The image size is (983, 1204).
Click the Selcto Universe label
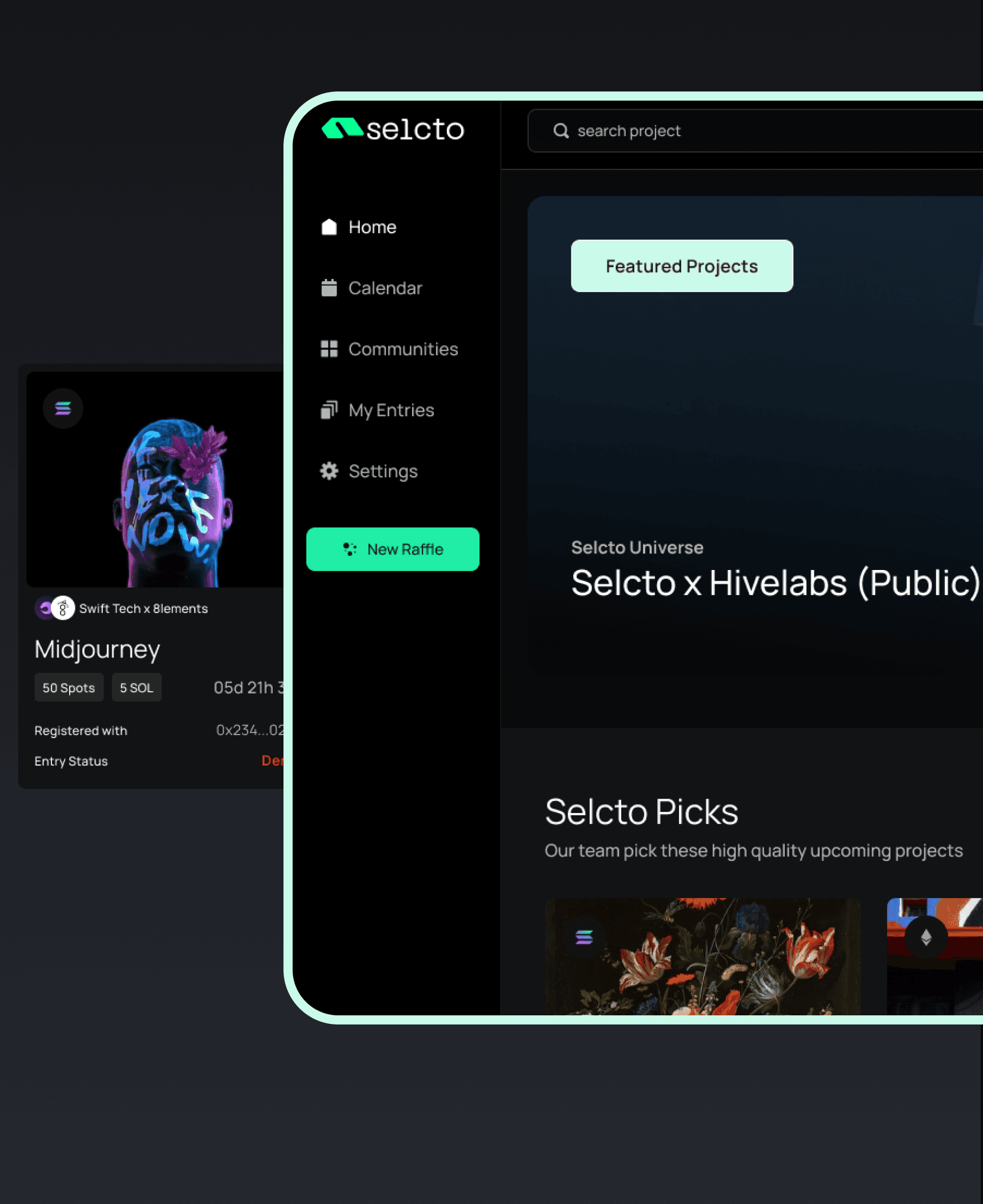(x=637, y=548)
